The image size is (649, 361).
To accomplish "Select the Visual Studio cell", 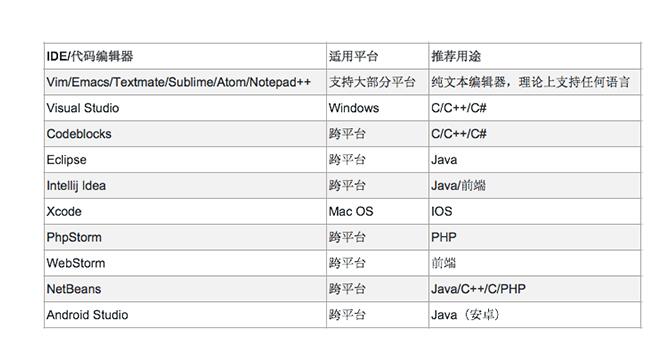I will [x=185, y=108].
